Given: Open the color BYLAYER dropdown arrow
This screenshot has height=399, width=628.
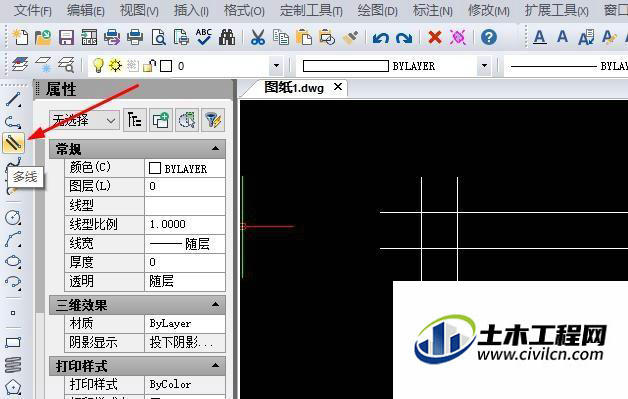Looking at the screenshot, I should click(x=484, y=65).
